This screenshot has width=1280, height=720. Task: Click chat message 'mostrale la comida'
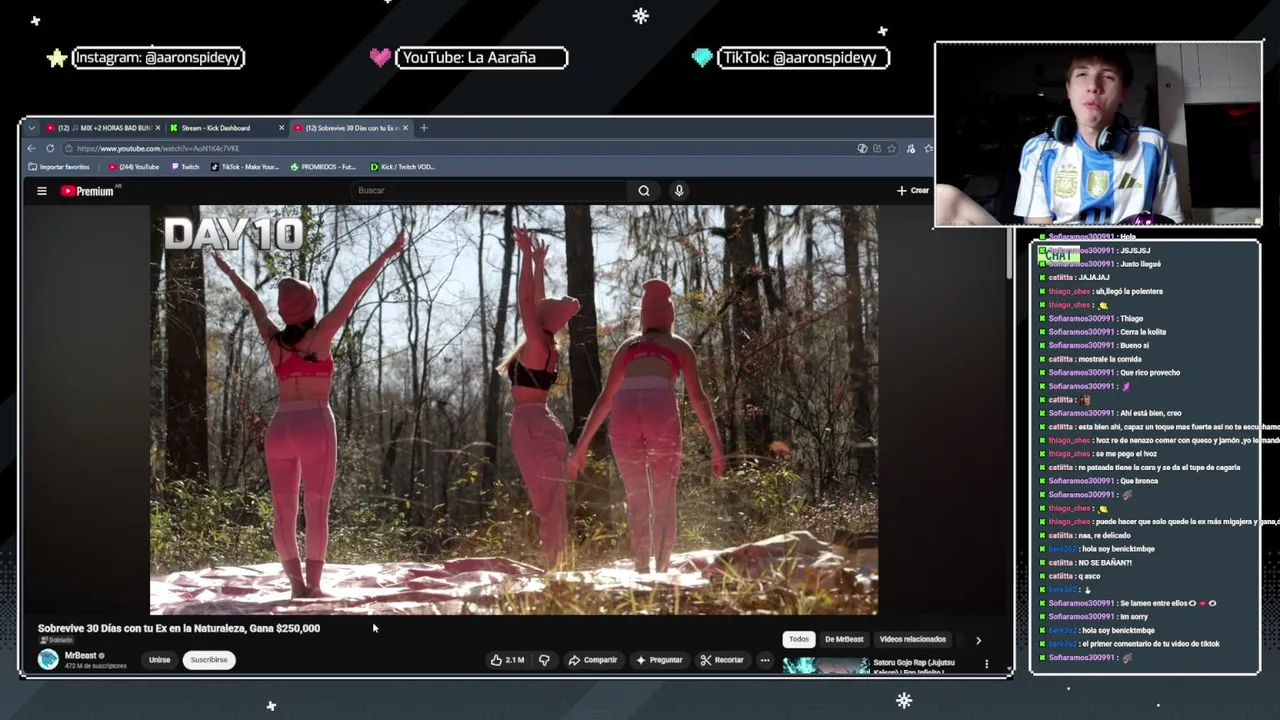pos(1110,359)
